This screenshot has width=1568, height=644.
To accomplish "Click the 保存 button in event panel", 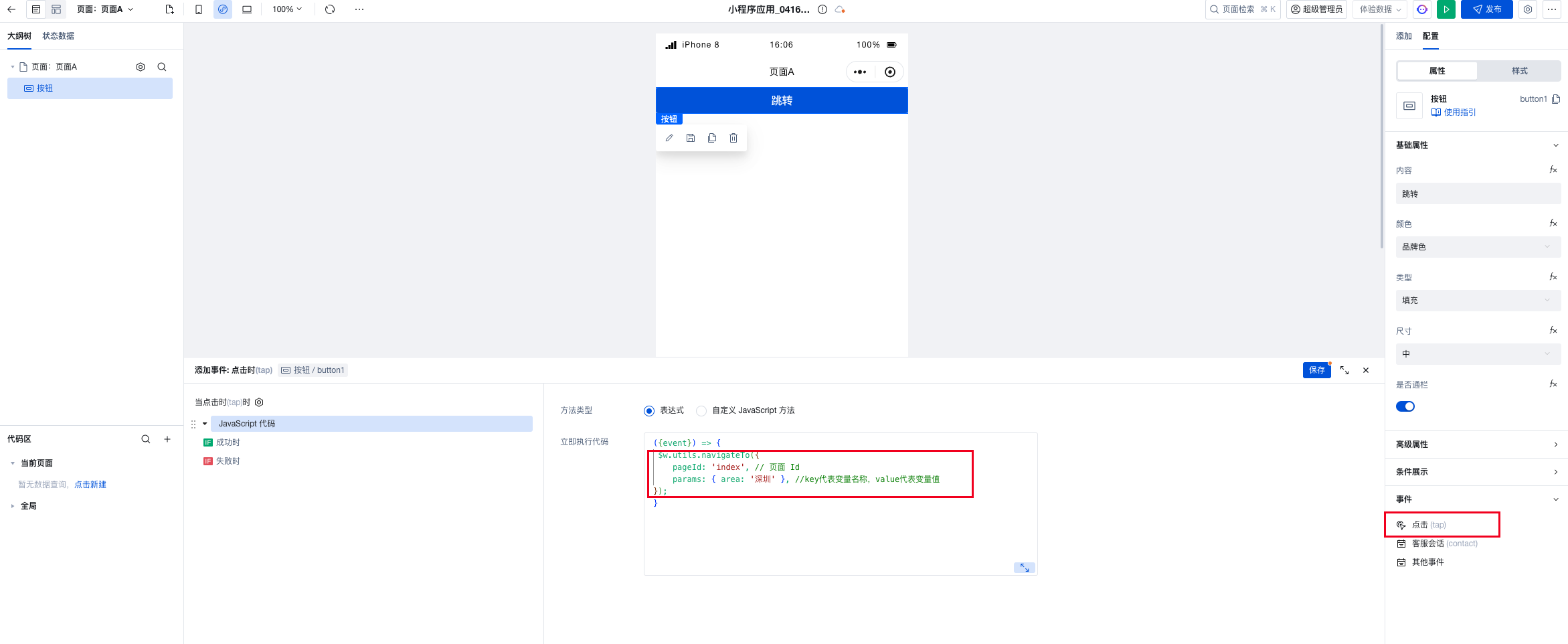I will point(1316,370).
